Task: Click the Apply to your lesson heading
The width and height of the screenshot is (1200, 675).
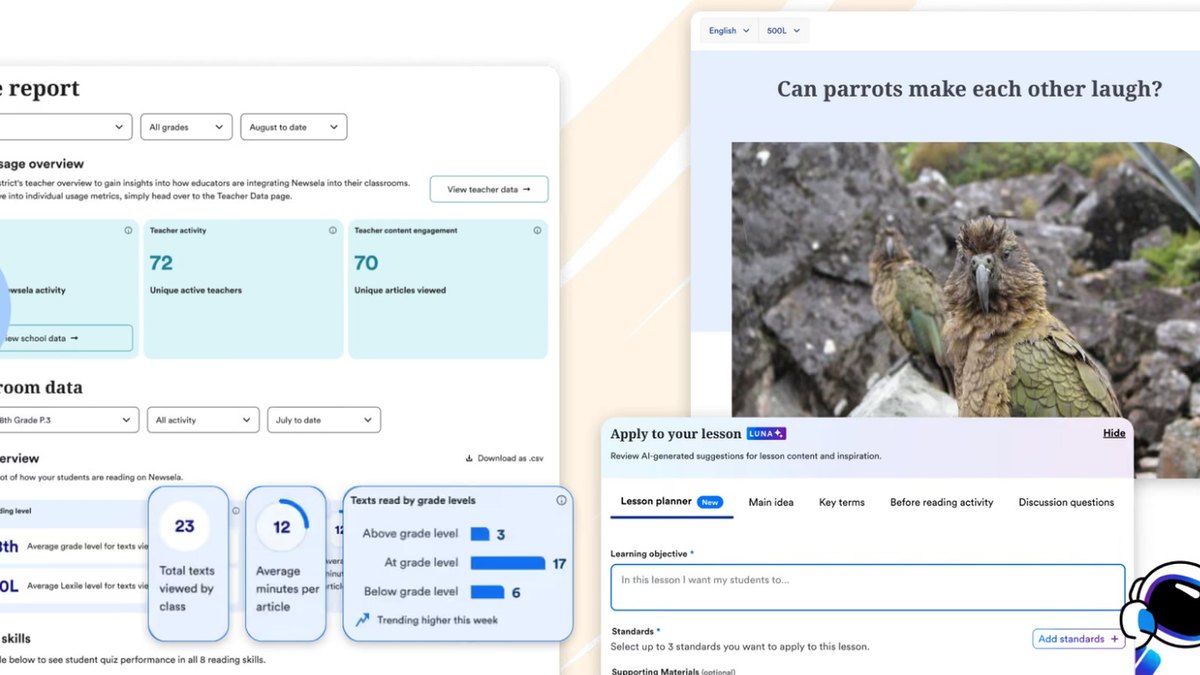Action: 675,434
